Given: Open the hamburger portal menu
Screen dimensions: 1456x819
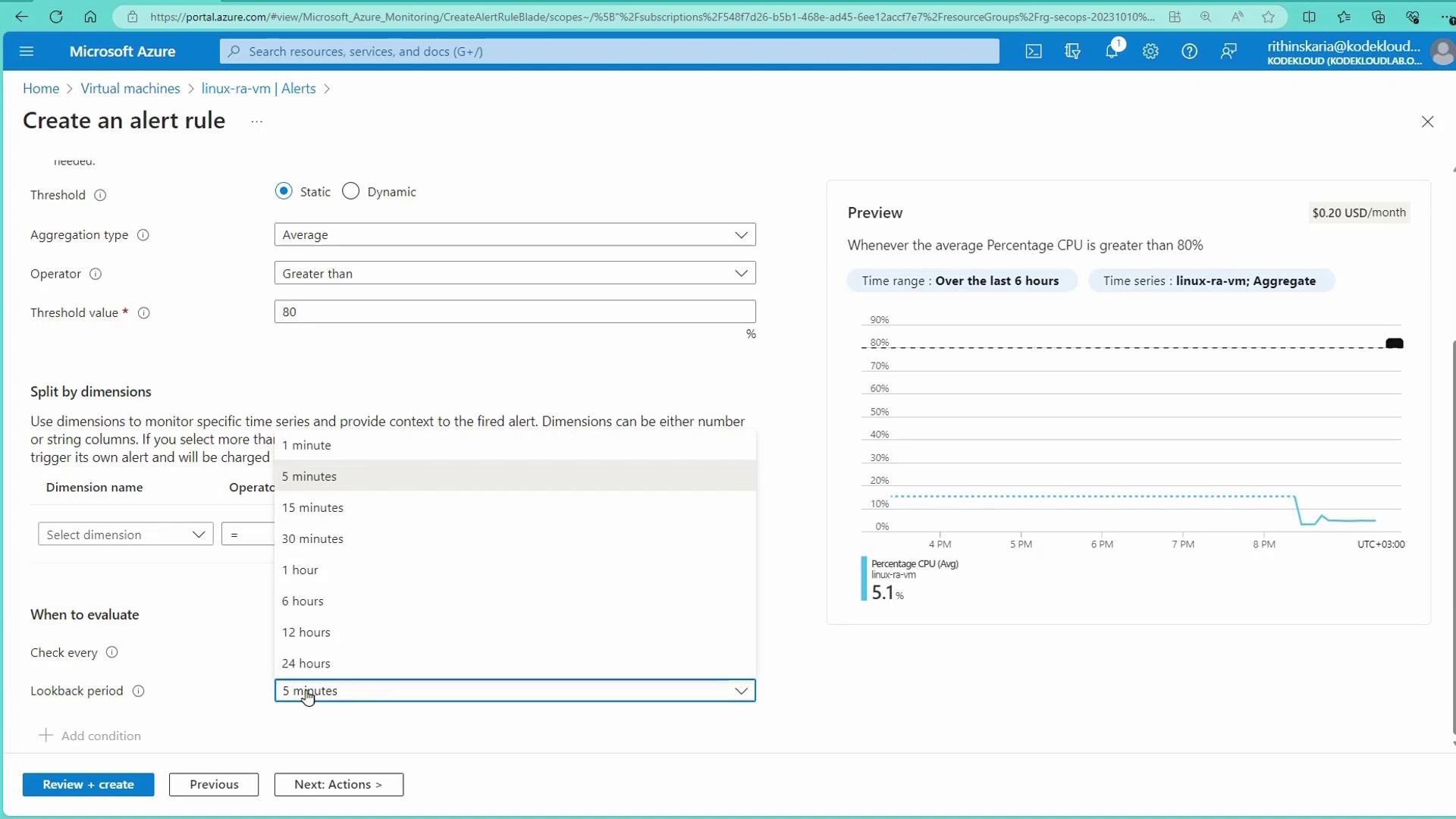Looking at the screenshot, I should (27, 52).
